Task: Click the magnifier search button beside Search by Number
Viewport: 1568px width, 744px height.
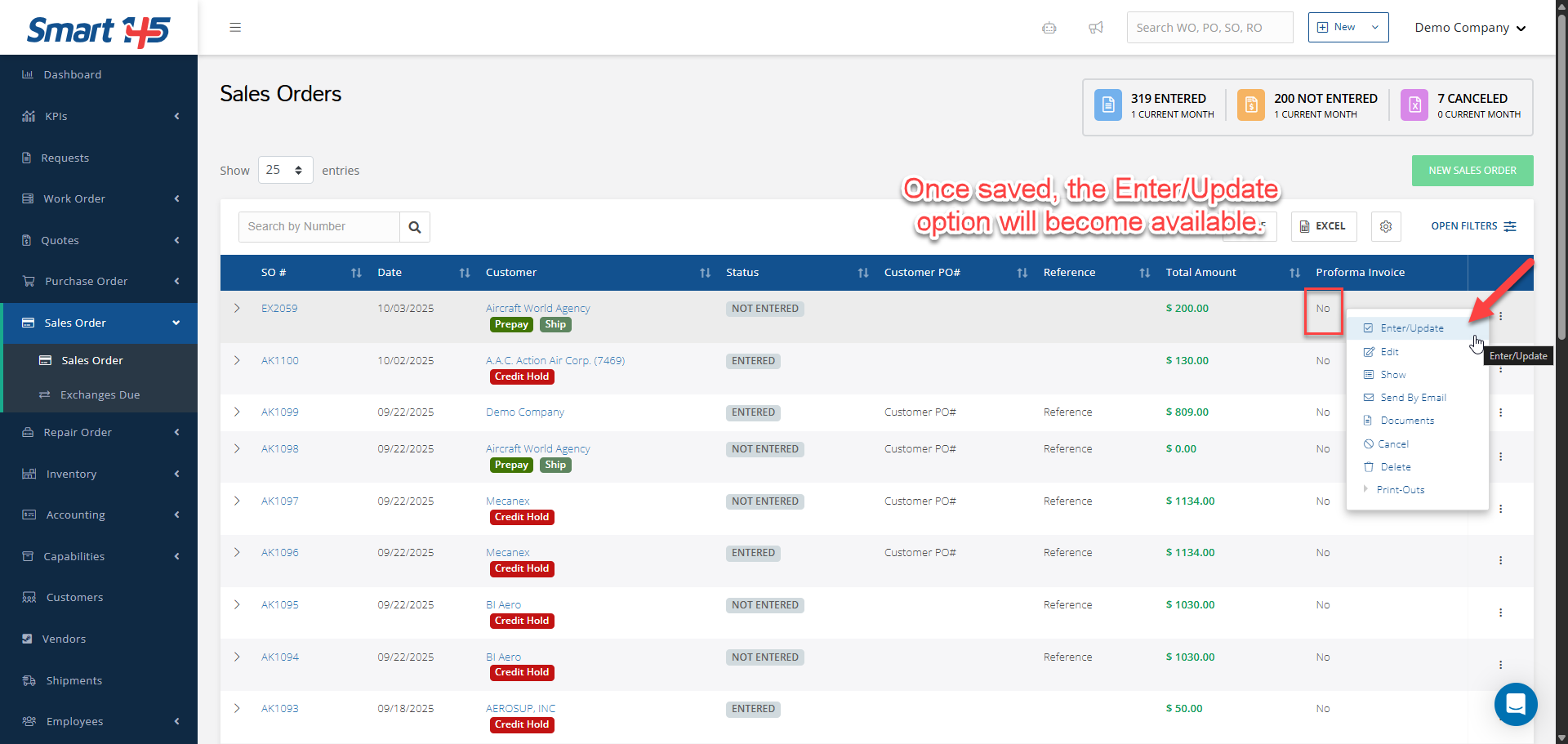Action: coord(415,227)
